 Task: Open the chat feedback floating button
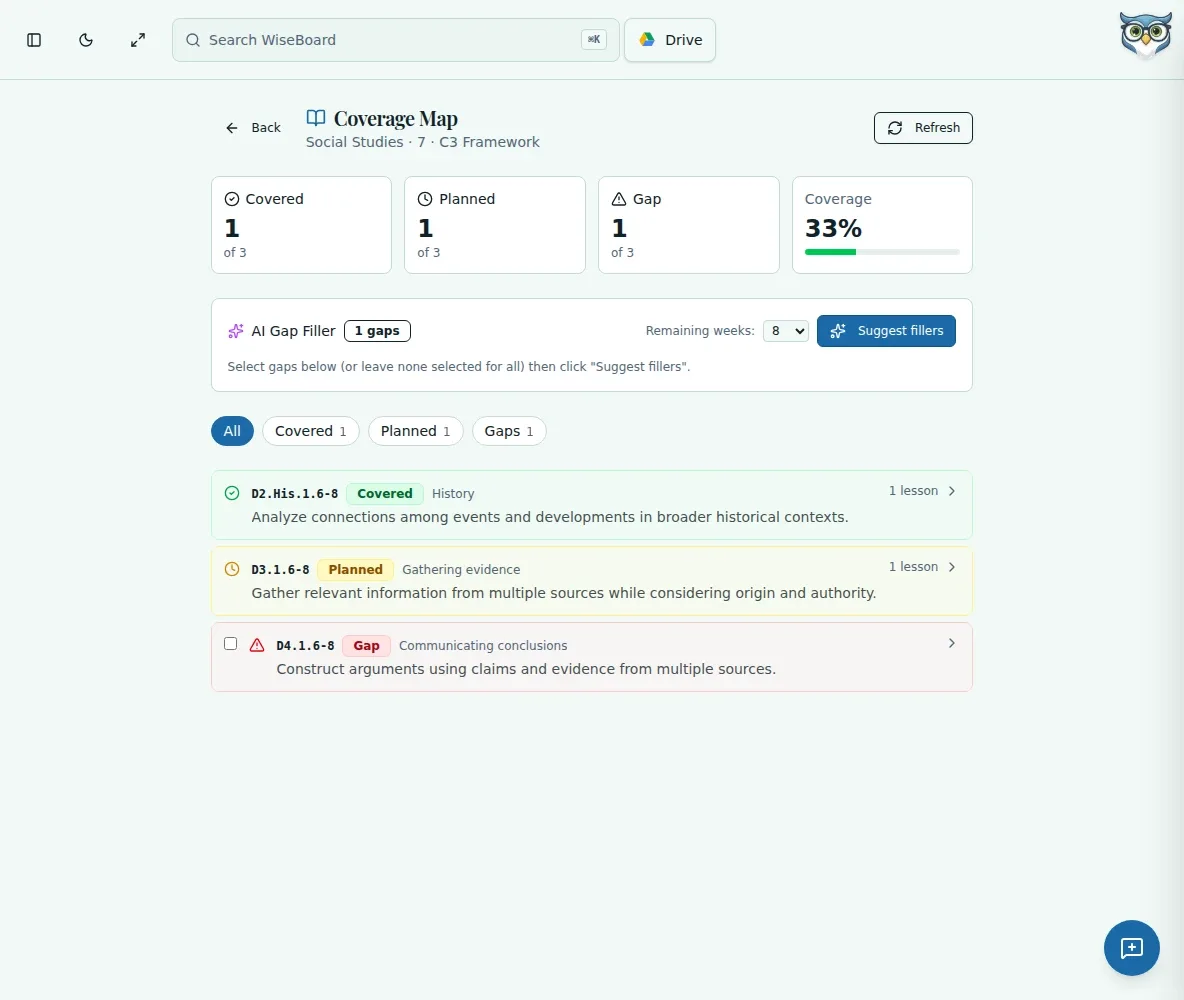[1131, 948]
